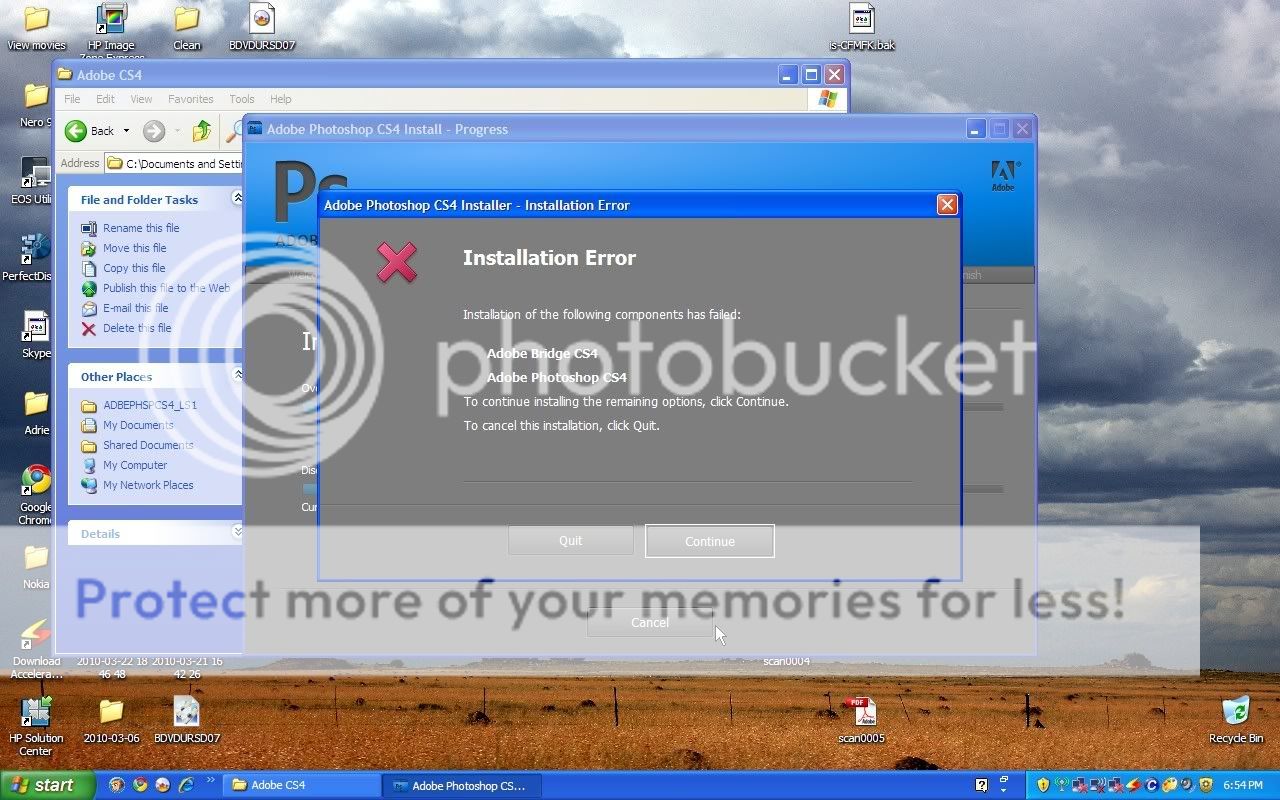Screen dimensions: 1280x800
Task: Expand the Details panel
Action: point(237,532)
